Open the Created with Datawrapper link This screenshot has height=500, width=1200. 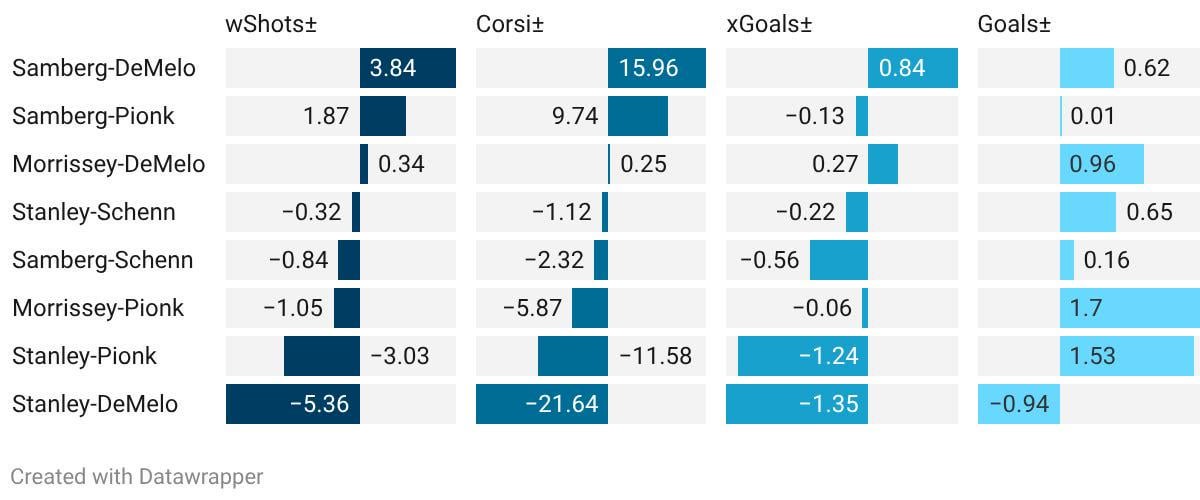(x=137, y=476)
